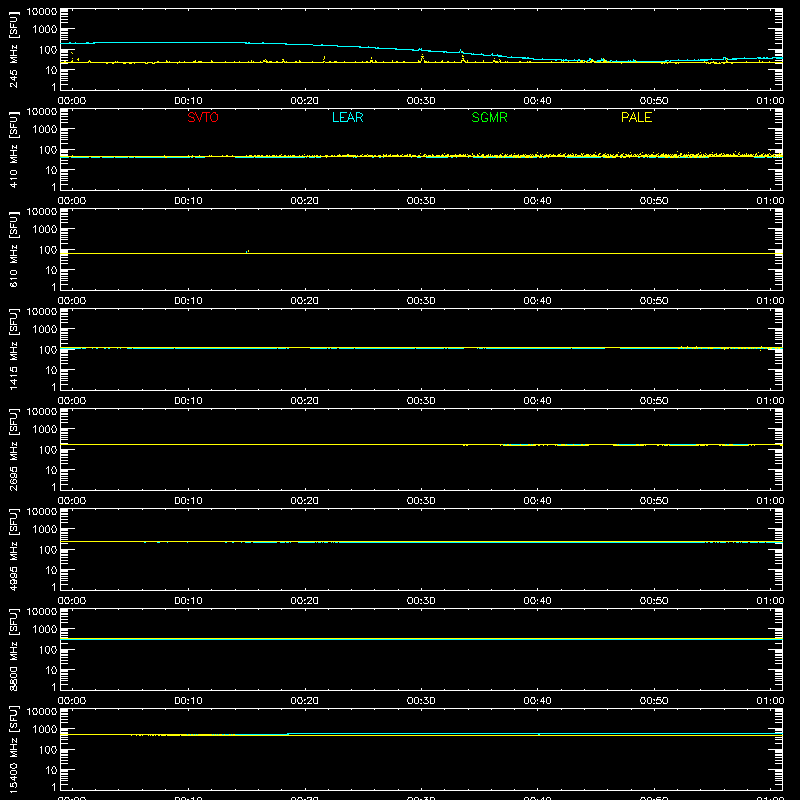Viewport: 800px width, 800px height.
Task: Click the small spike on the 610 MHz trace
Action: click(247, 252)
